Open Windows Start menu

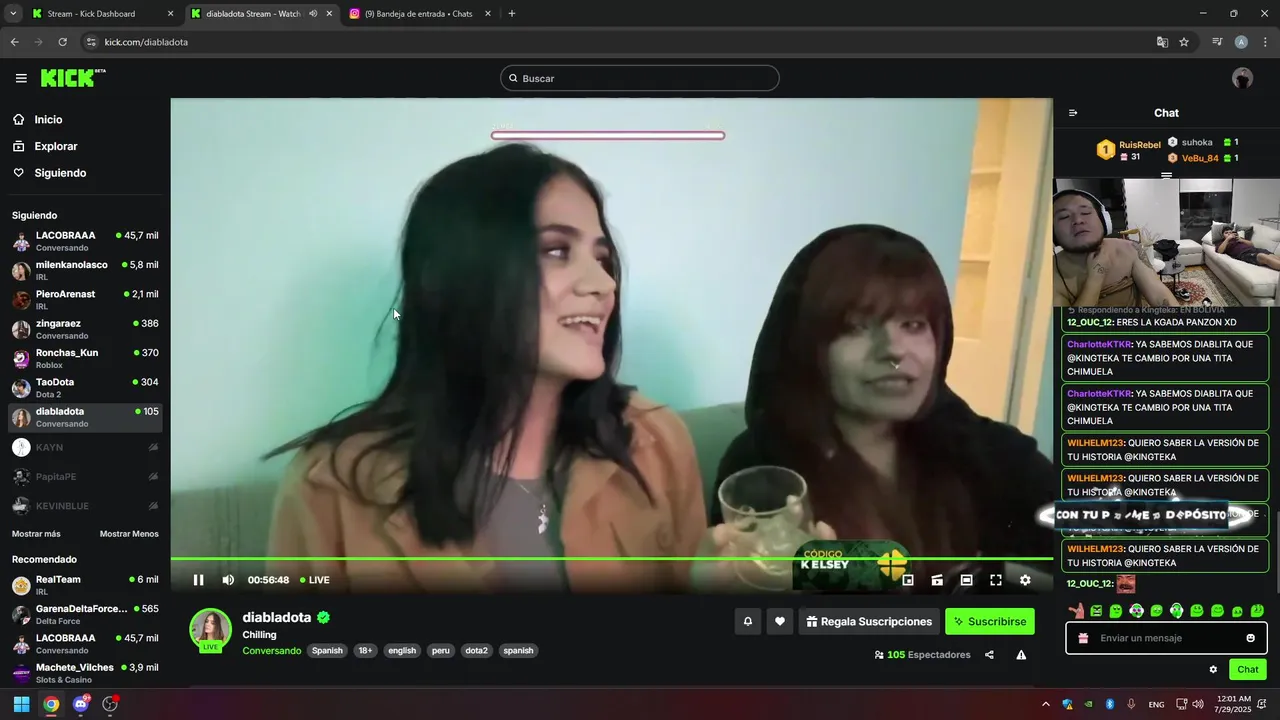tap(21, 704)
